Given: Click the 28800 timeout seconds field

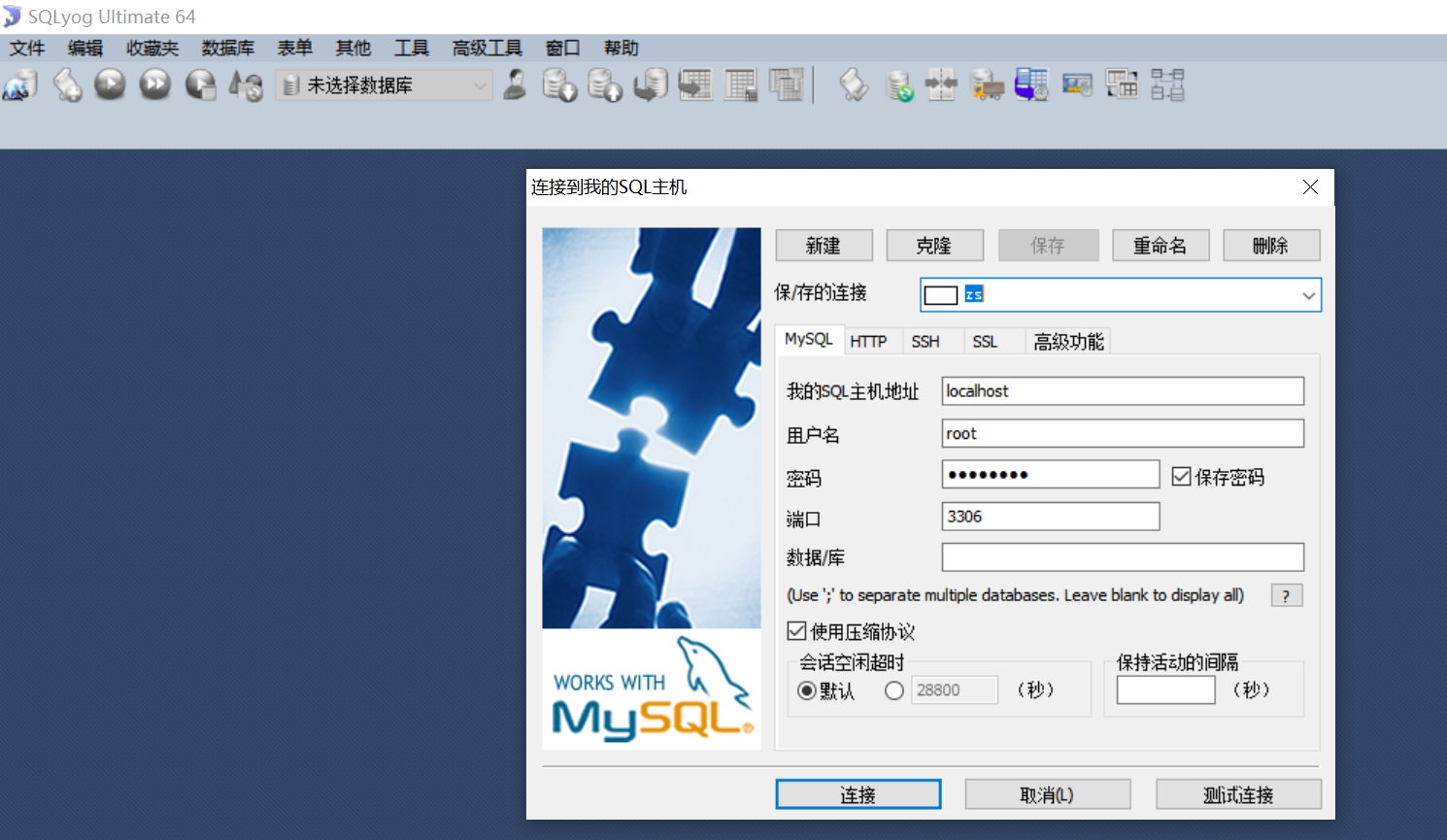Looking at the screenshot, I should 954,690.
